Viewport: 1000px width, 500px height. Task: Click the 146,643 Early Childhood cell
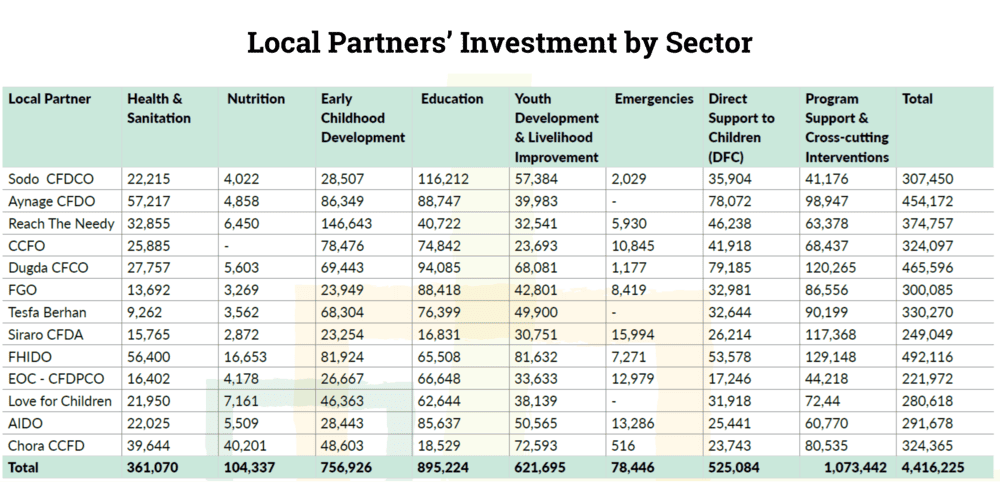pyautogui.click(x=346, y=223)
